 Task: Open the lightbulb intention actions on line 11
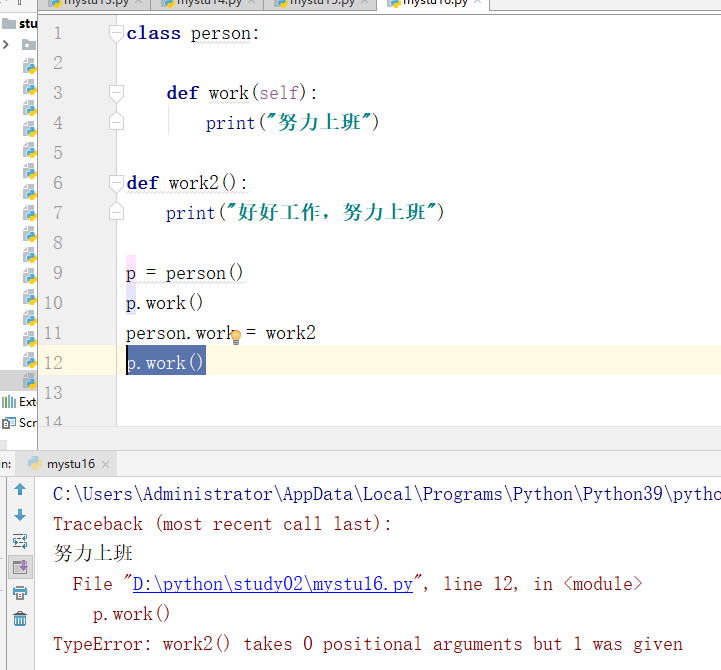236,337
